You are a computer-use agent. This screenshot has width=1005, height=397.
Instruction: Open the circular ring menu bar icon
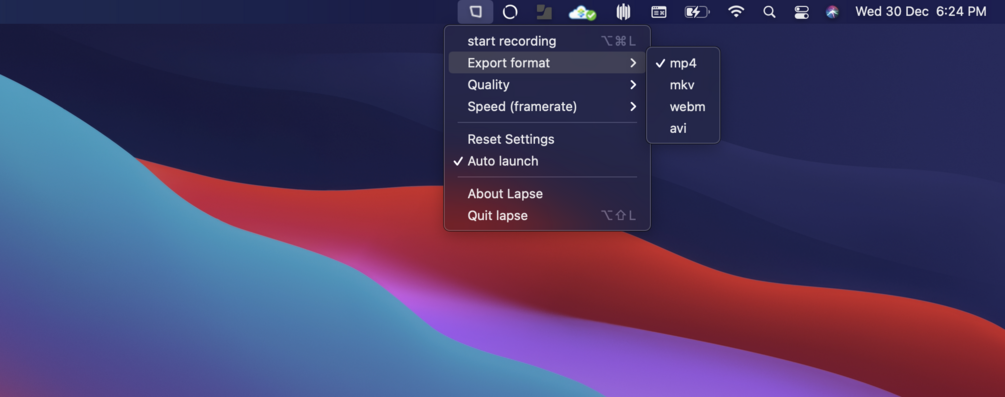pyautogui.click(x=510, y=12)
